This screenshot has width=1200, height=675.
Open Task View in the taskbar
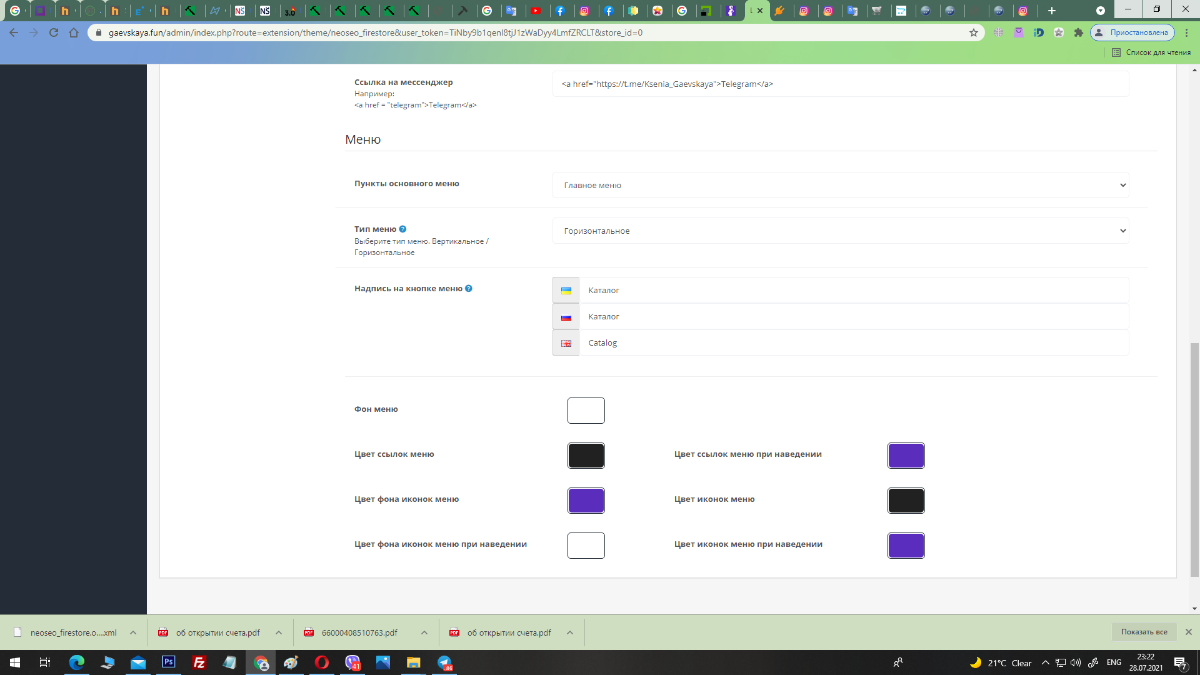(46, 662)
